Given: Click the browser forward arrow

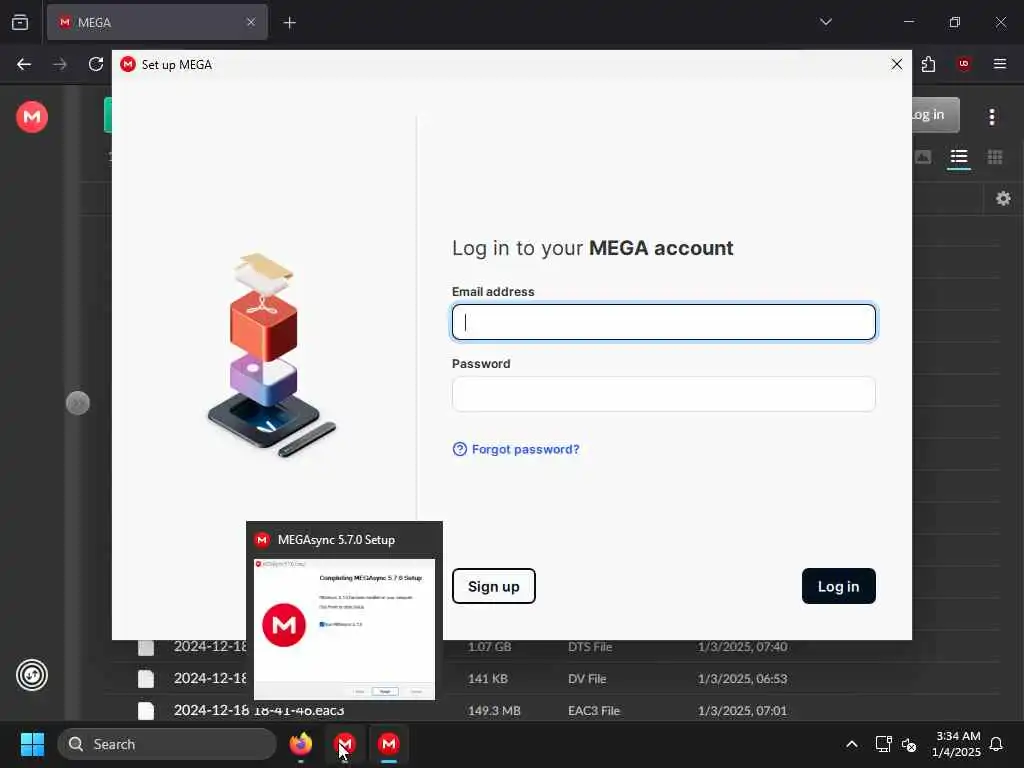Looking at the screenshot, I should point(60,64).
